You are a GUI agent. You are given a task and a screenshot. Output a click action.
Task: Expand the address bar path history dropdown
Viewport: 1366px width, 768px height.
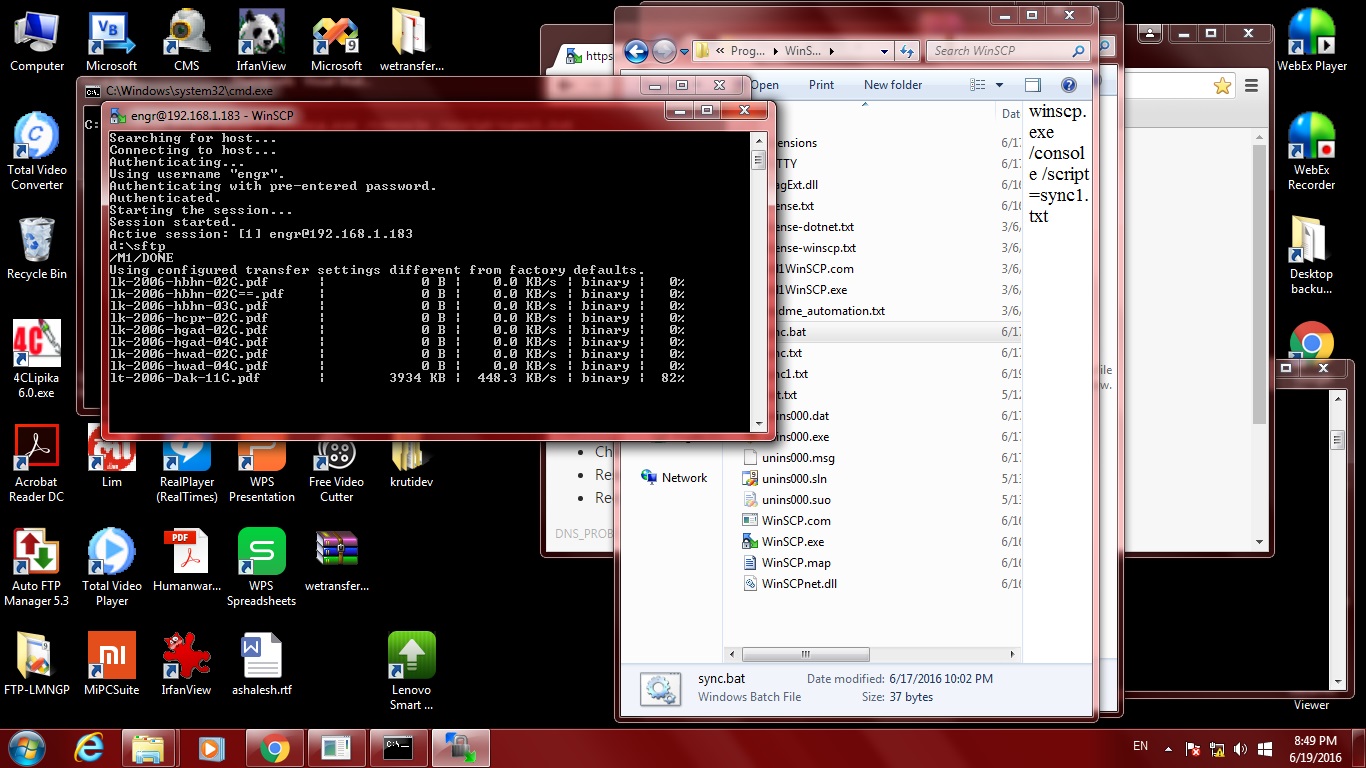pos(884,51)
